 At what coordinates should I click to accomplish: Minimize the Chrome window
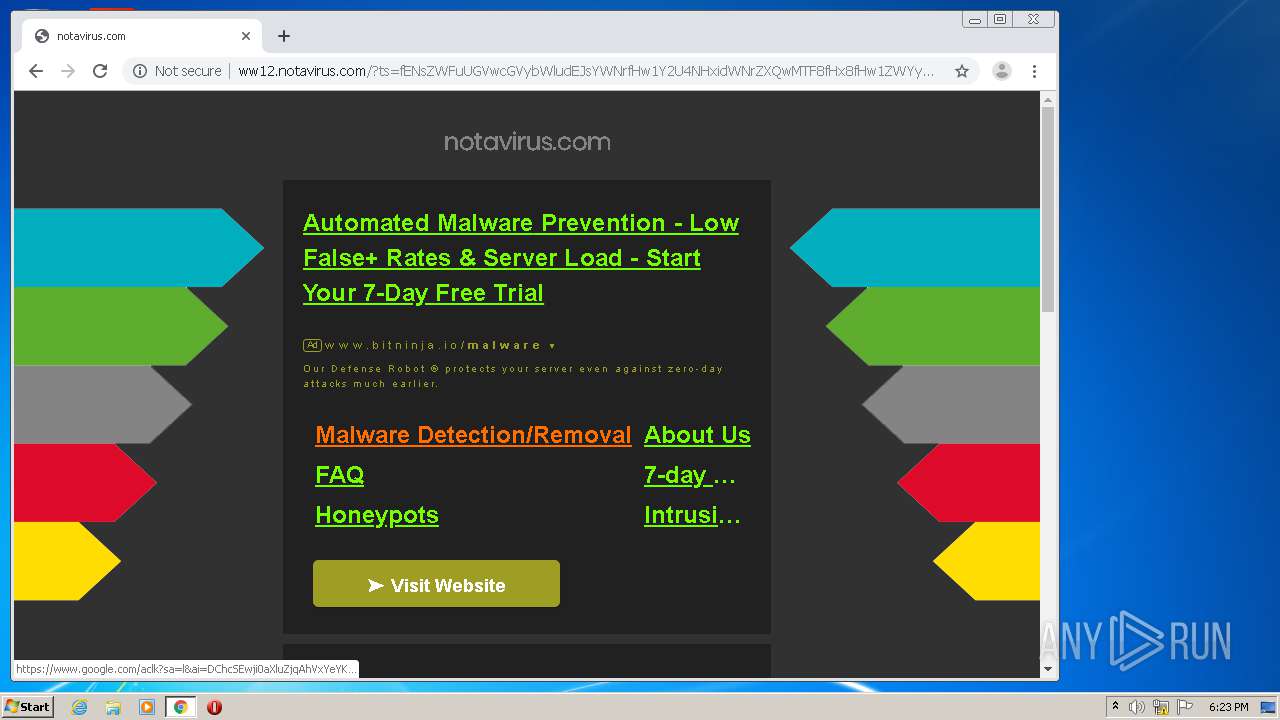coord(975,19)
